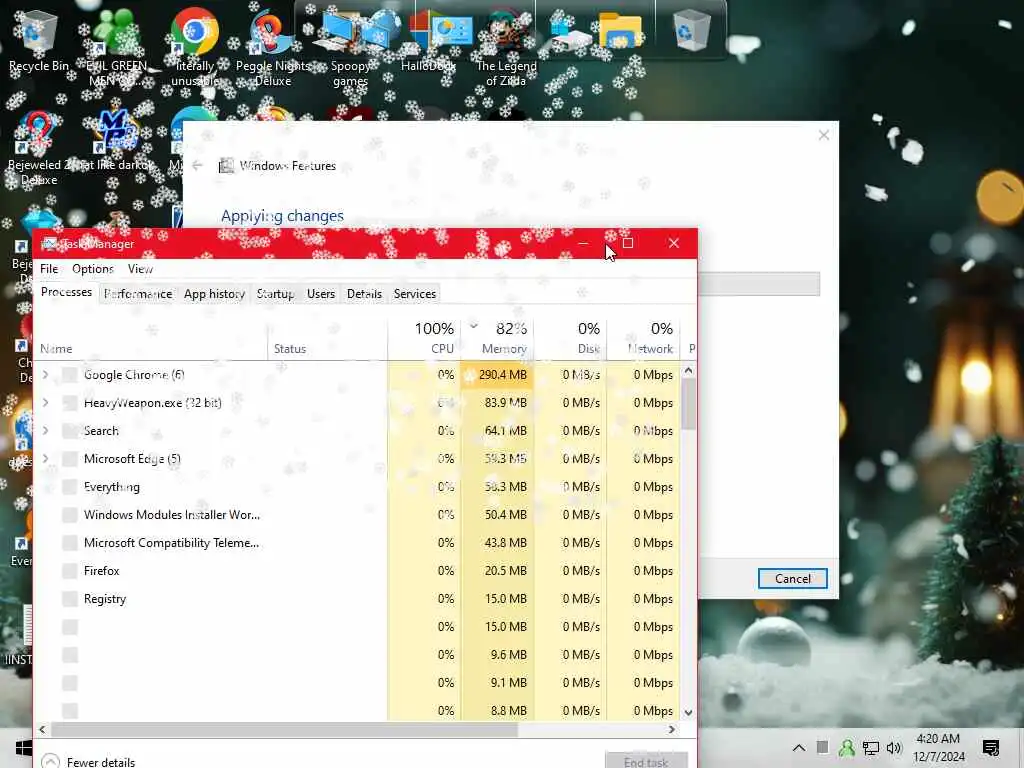Click the Windows Features title icon
Screen dimensions: 1024x768
click(226, 166)
